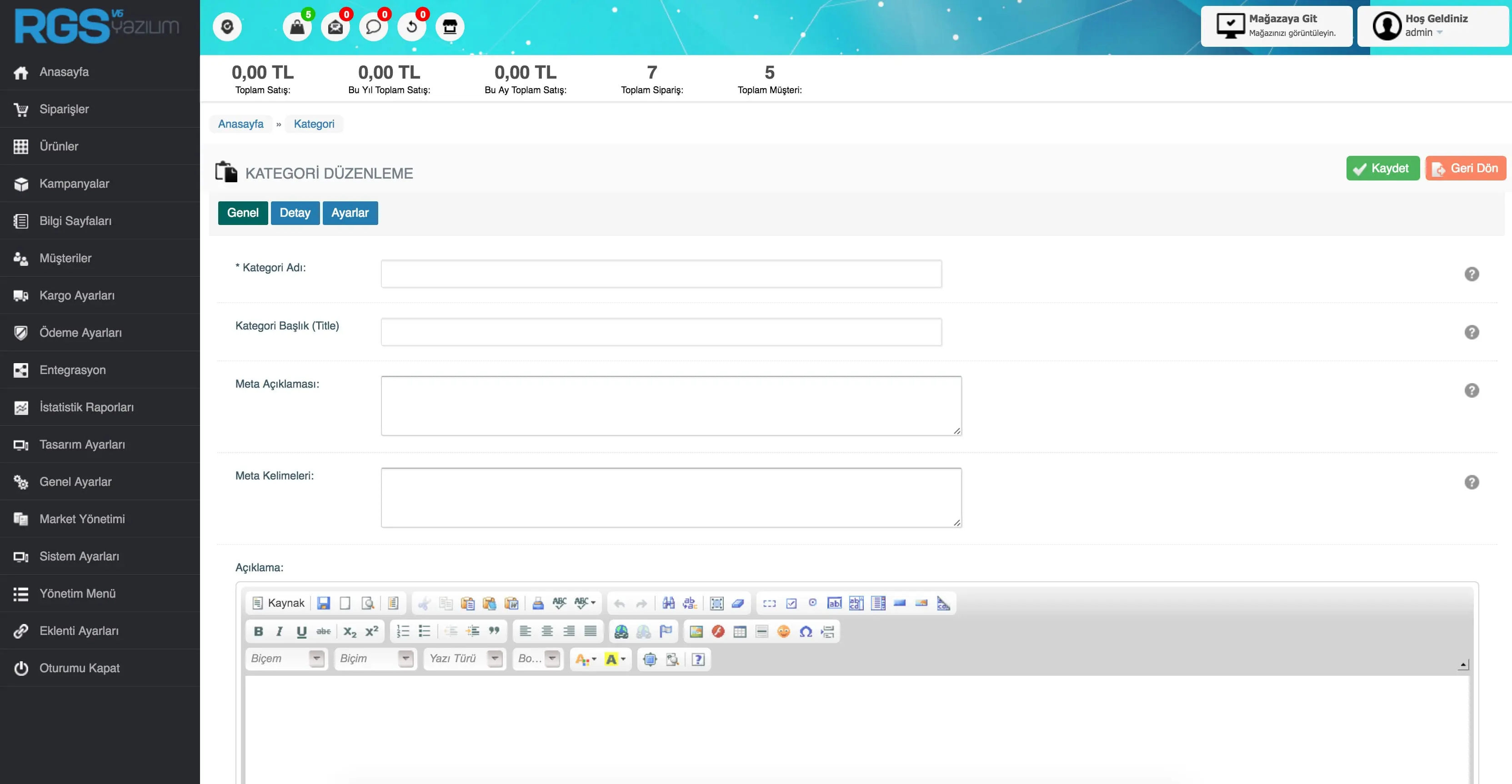This screenshot has width=1512, height=784.
Task: Click the storefront icon in header
Action: coord(450,27)
